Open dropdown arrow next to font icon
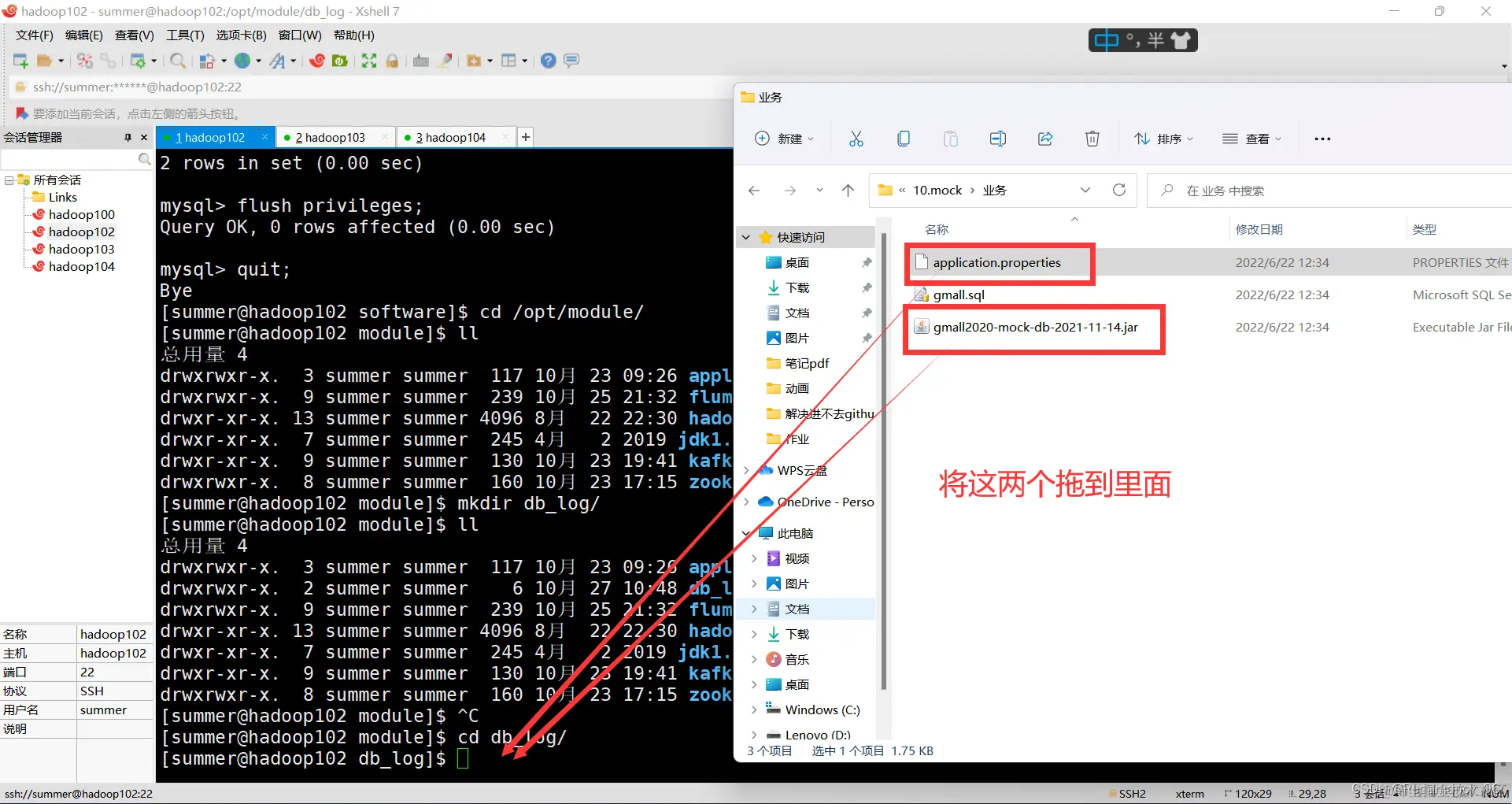This screenshot has width=1512, height=804. tap(293, 61)
